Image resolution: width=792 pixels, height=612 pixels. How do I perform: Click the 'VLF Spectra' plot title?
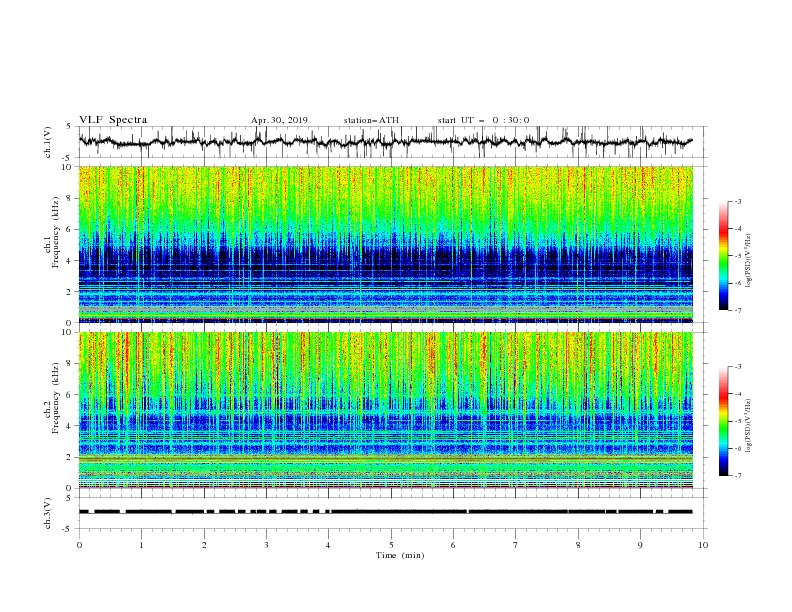[x=113, y=120]
